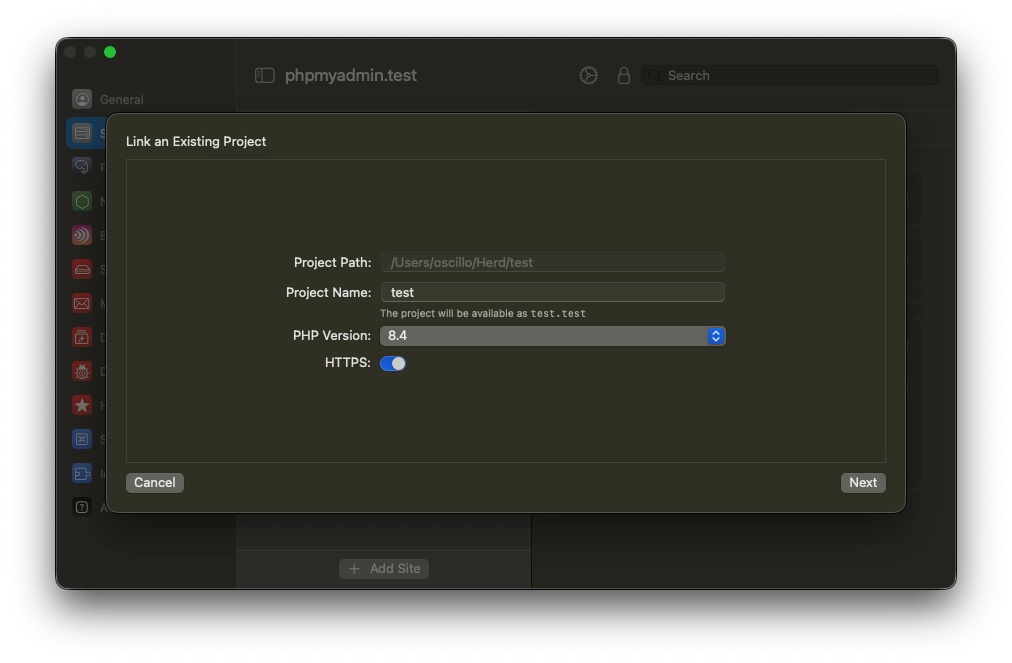Click the green window zoom button
This screenshot has height=663, width=1012.
(110, 52)
